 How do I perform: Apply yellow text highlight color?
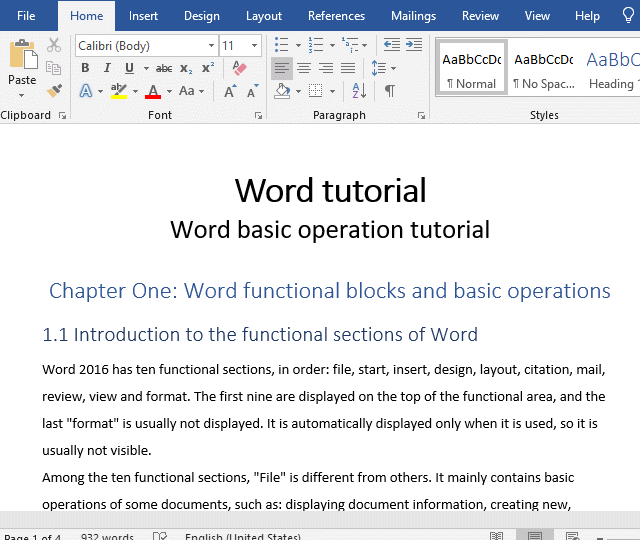[x=119, y=91]
